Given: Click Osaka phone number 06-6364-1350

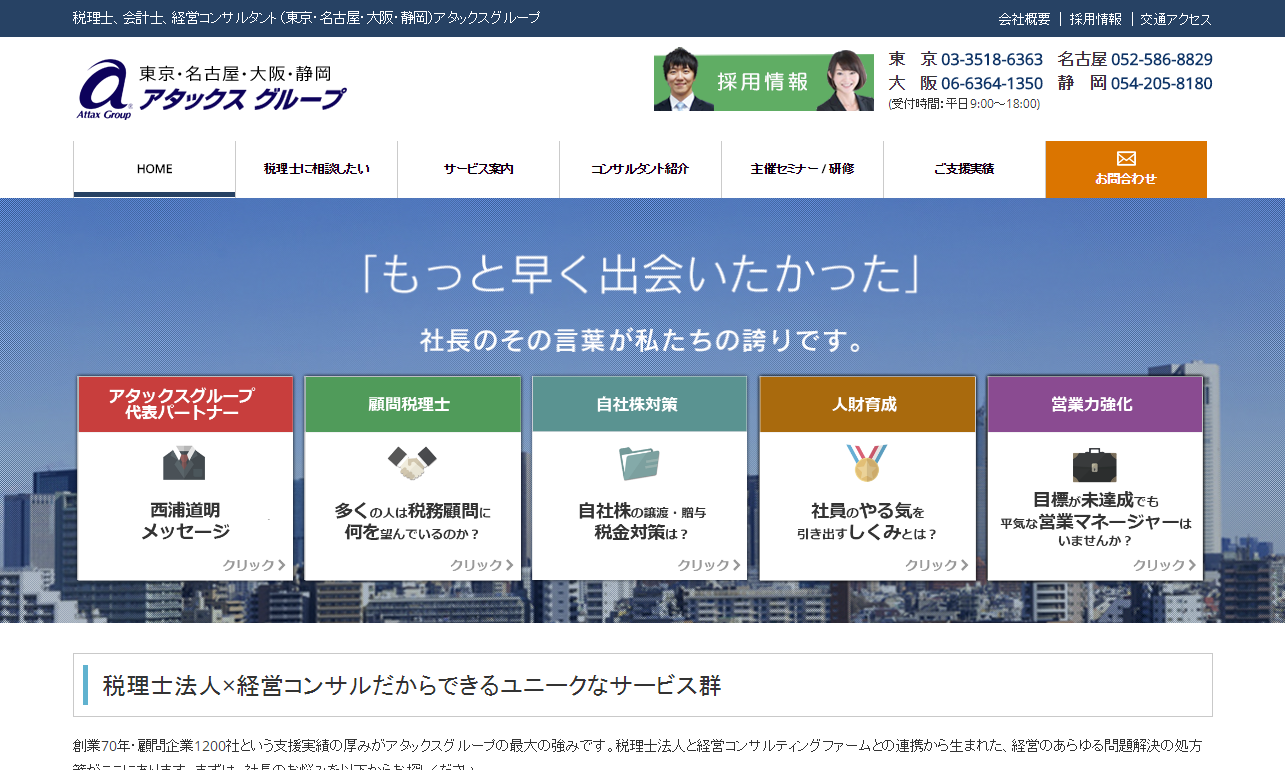Looking at the screenshot, I should pyautogui.click(x=992, y=83).
